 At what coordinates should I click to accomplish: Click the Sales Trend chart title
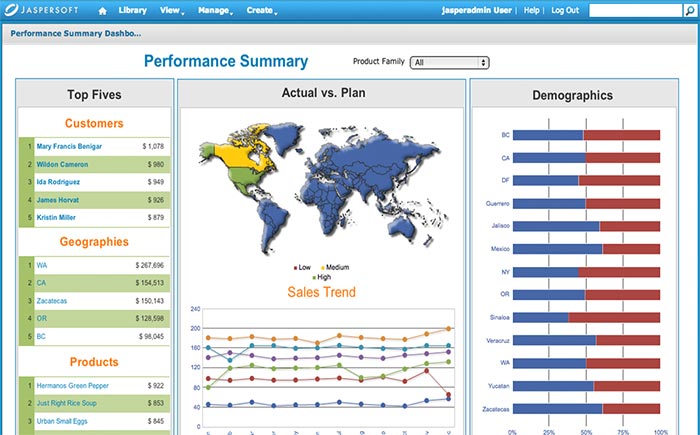point(321,292)
